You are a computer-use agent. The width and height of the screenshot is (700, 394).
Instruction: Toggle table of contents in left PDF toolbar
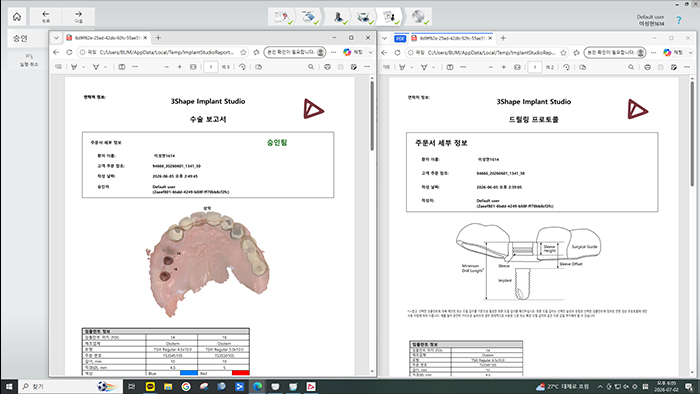(58, 67)
